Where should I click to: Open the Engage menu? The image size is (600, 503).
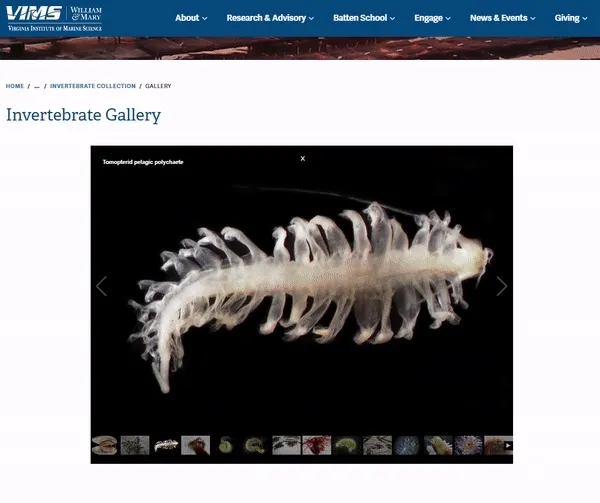point(432,18)
